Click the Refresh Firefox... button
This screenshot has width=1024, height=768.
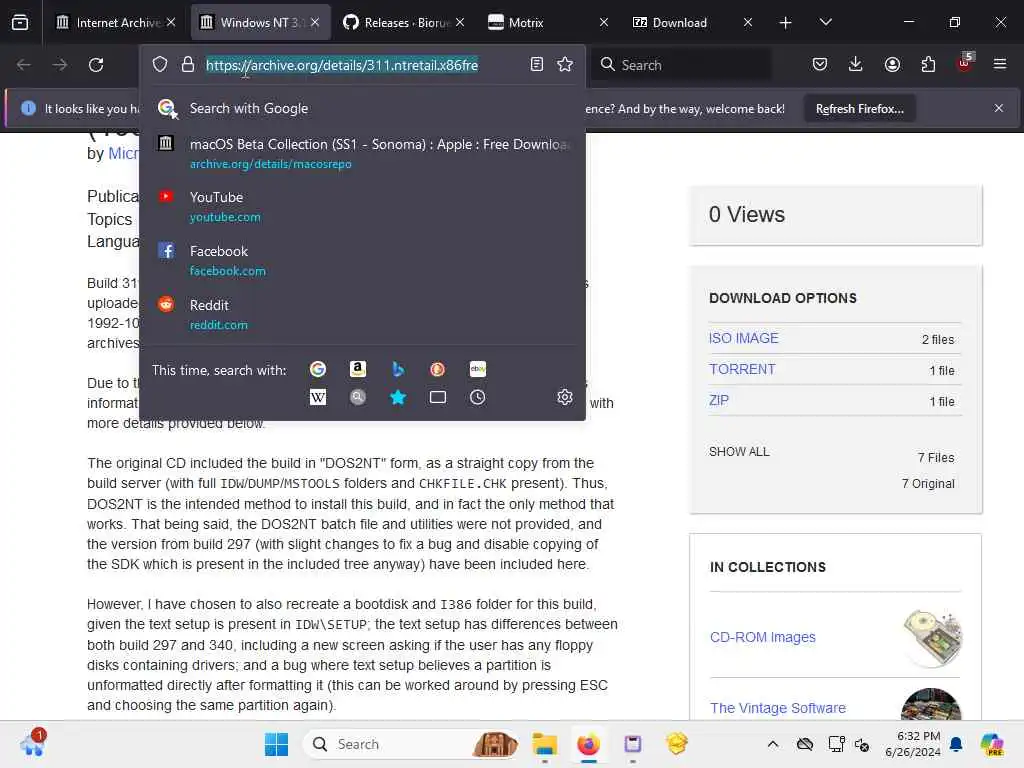click(859, 108)
